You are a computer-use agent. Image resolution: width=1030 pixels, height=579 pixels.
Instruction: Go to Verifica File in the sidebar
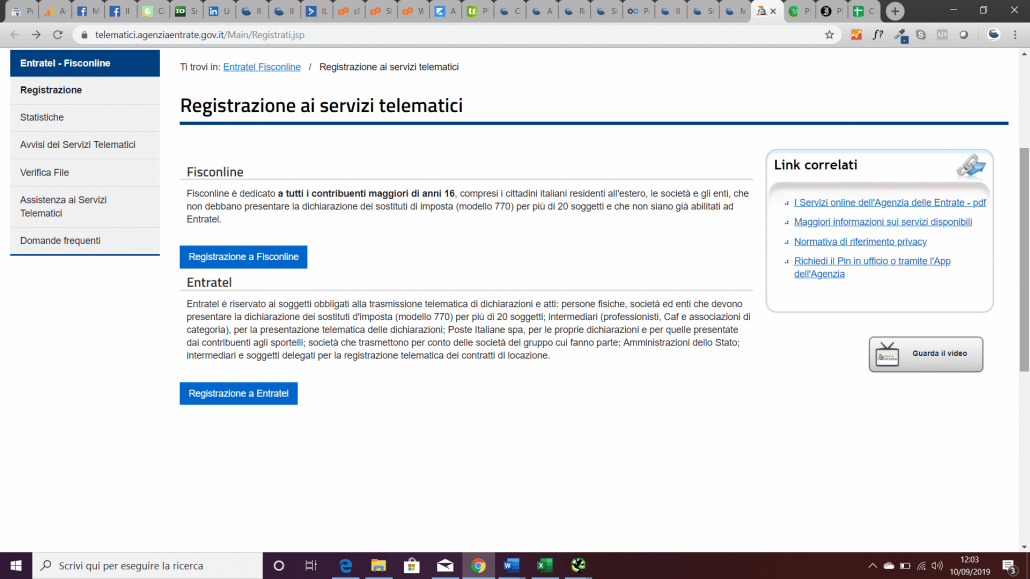85,172
